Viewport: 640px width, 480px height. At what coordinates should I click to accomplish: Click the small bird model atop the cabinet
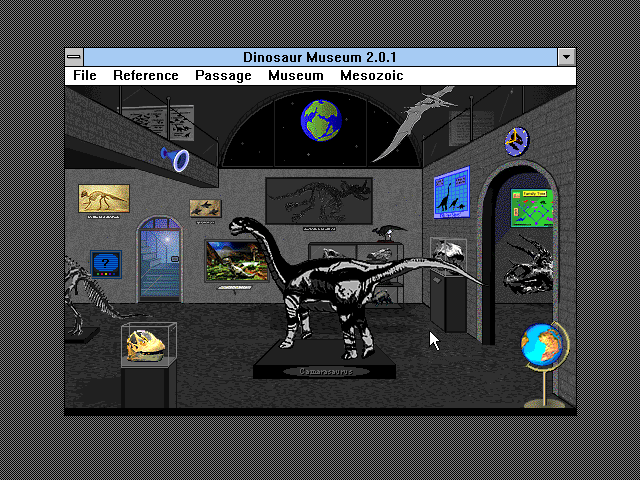pyautogui.click(x=388, y=233)
